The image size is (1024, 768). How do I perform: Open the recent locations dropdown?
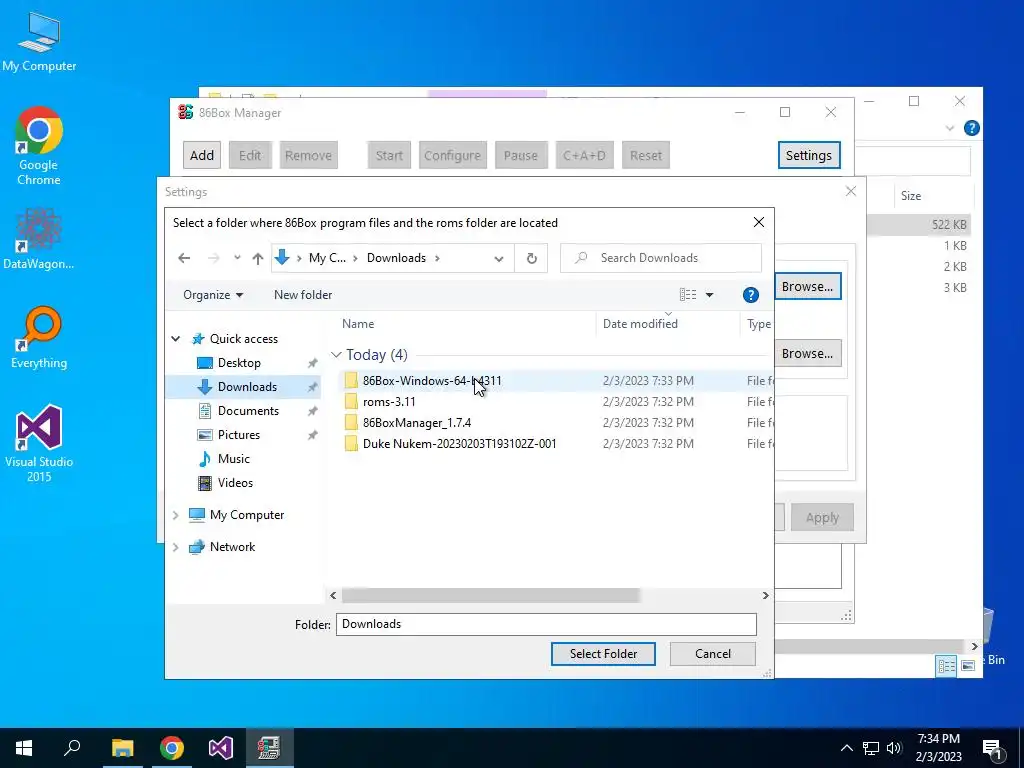(x=236, y=258)
